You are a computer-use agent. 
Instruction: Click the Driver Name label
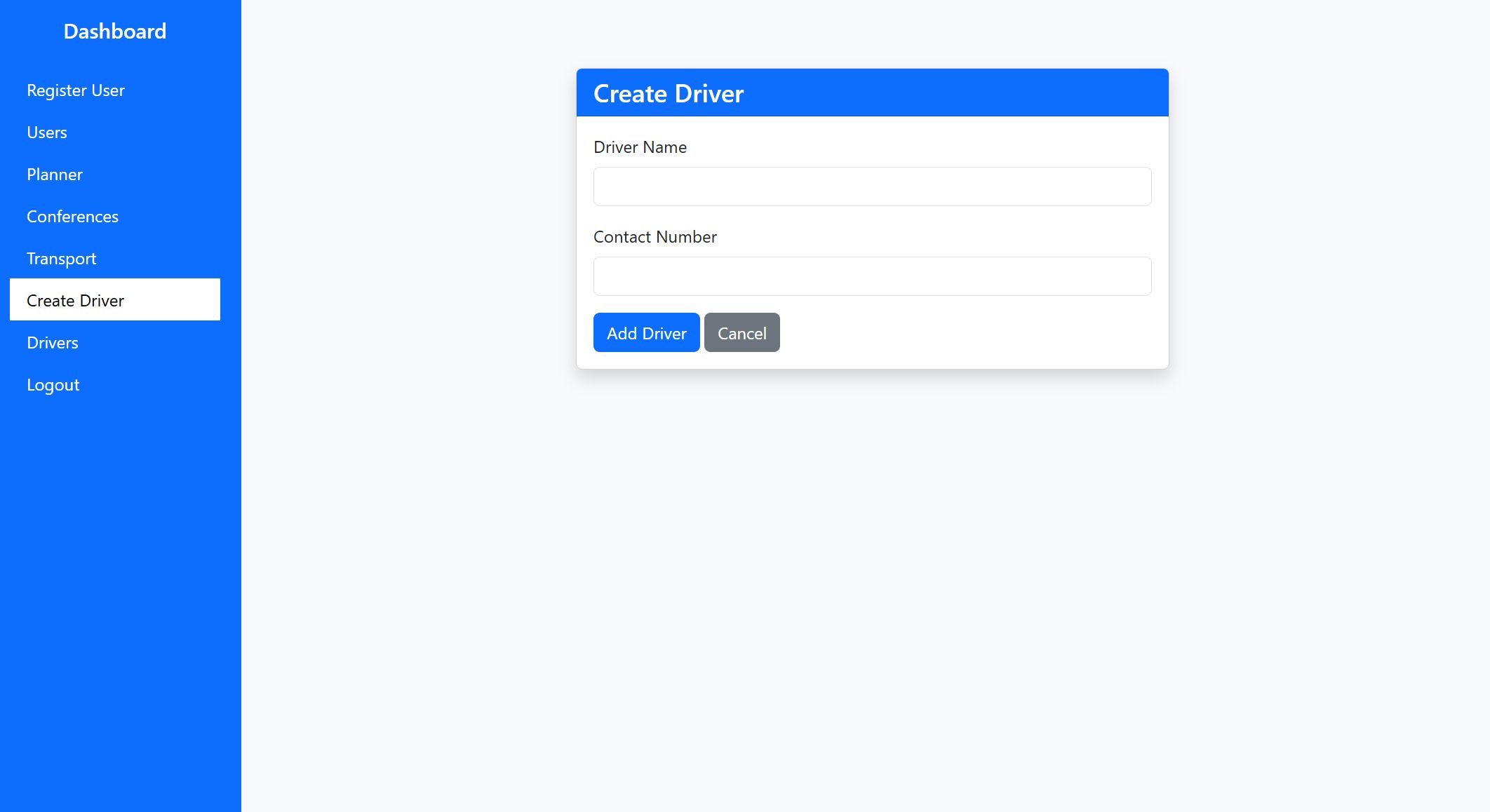click(640, 147)
